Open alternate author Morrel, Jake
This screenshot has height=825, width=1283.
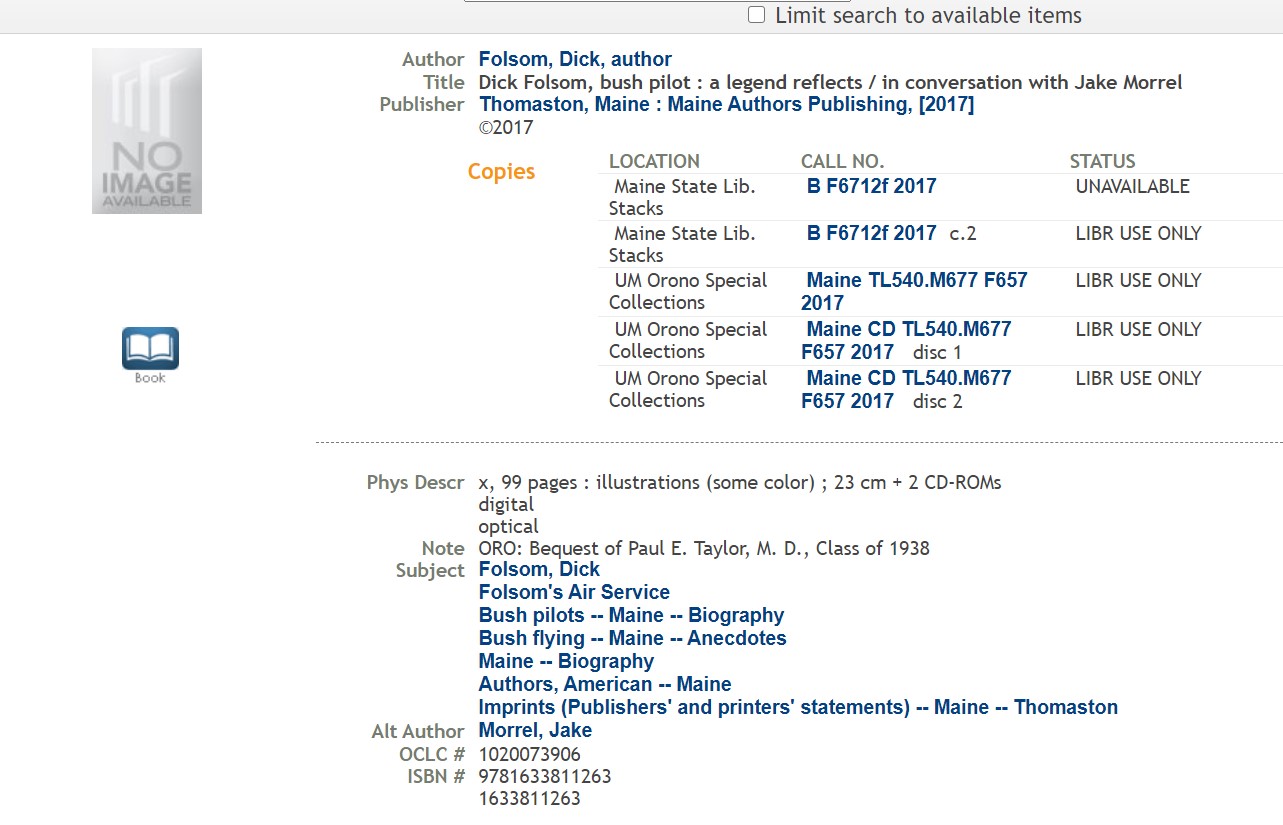(535, 730)
